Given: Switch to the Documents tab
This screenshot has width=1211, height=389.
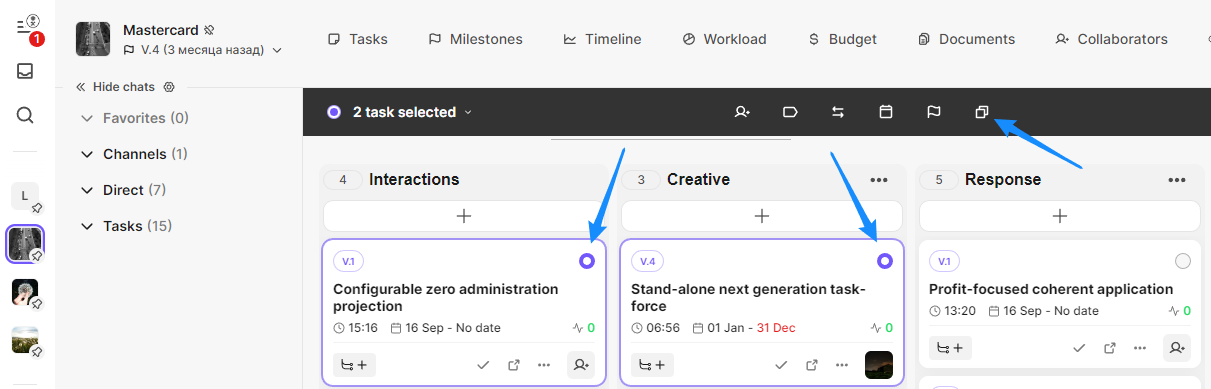Looking at the screenshot, I should coord(966,39).
